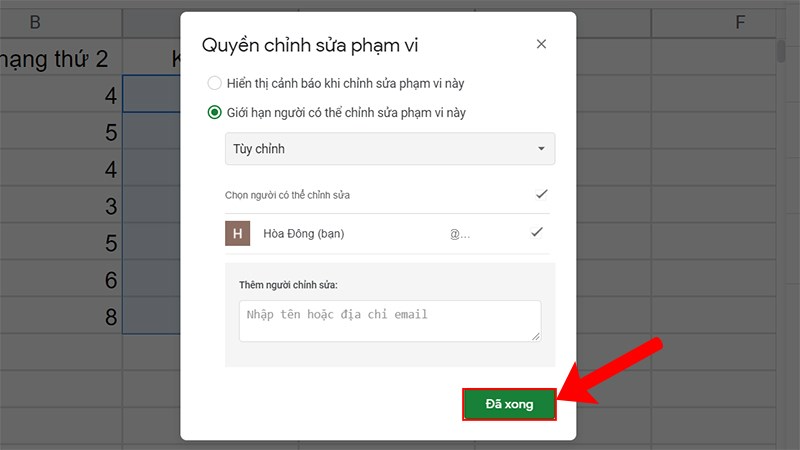
Task: Select 'Hiển thị cảnh báo' radio option
Action: pos(214,83)
